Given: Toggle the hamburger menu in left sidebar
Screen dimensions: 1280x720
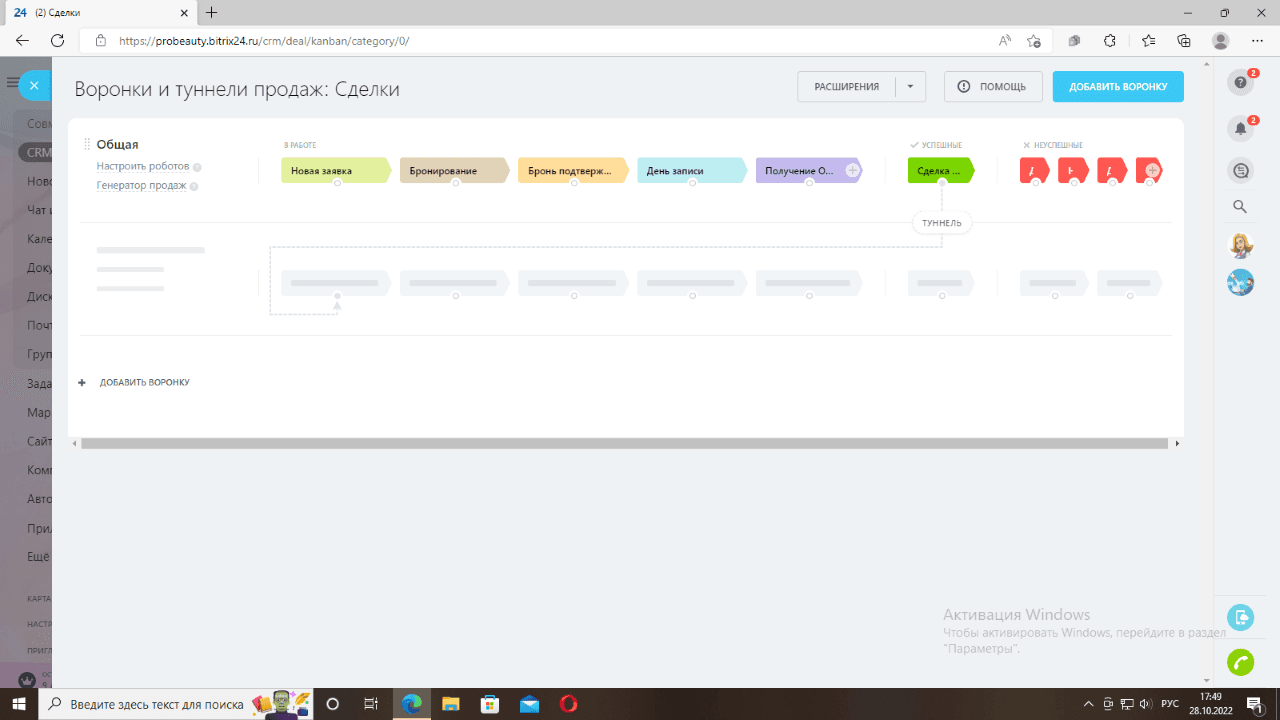Looking at the screenshot, I should point(12,83).
